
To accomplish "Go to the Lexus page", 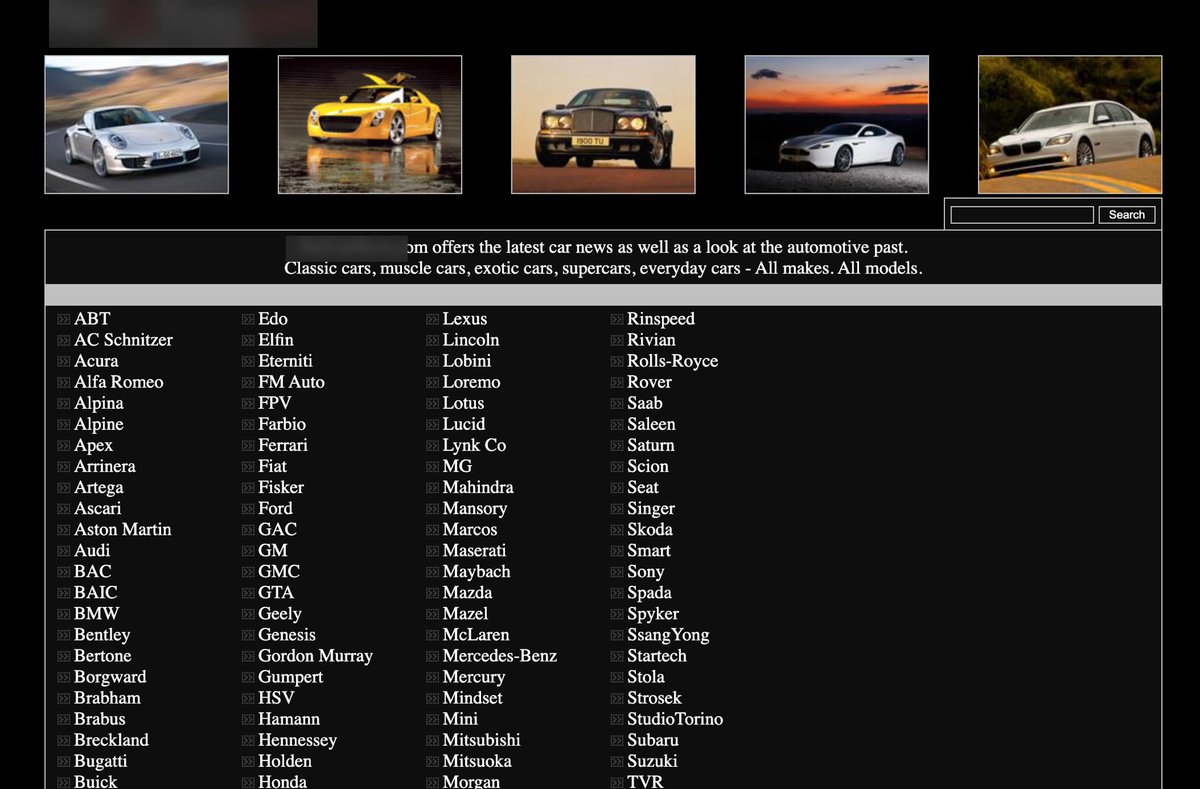I will click(x=465, y=319).
